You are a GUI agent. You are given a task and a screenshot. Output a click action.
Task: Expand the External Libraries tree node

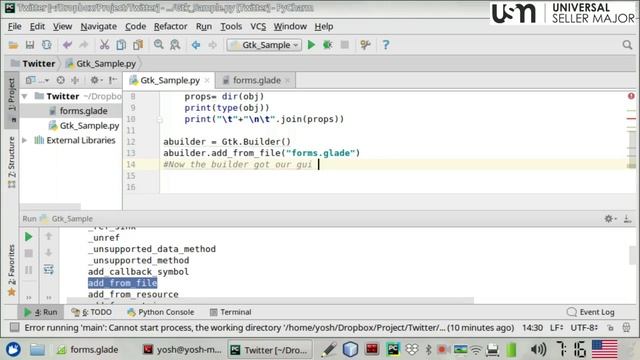pos(24,140)
